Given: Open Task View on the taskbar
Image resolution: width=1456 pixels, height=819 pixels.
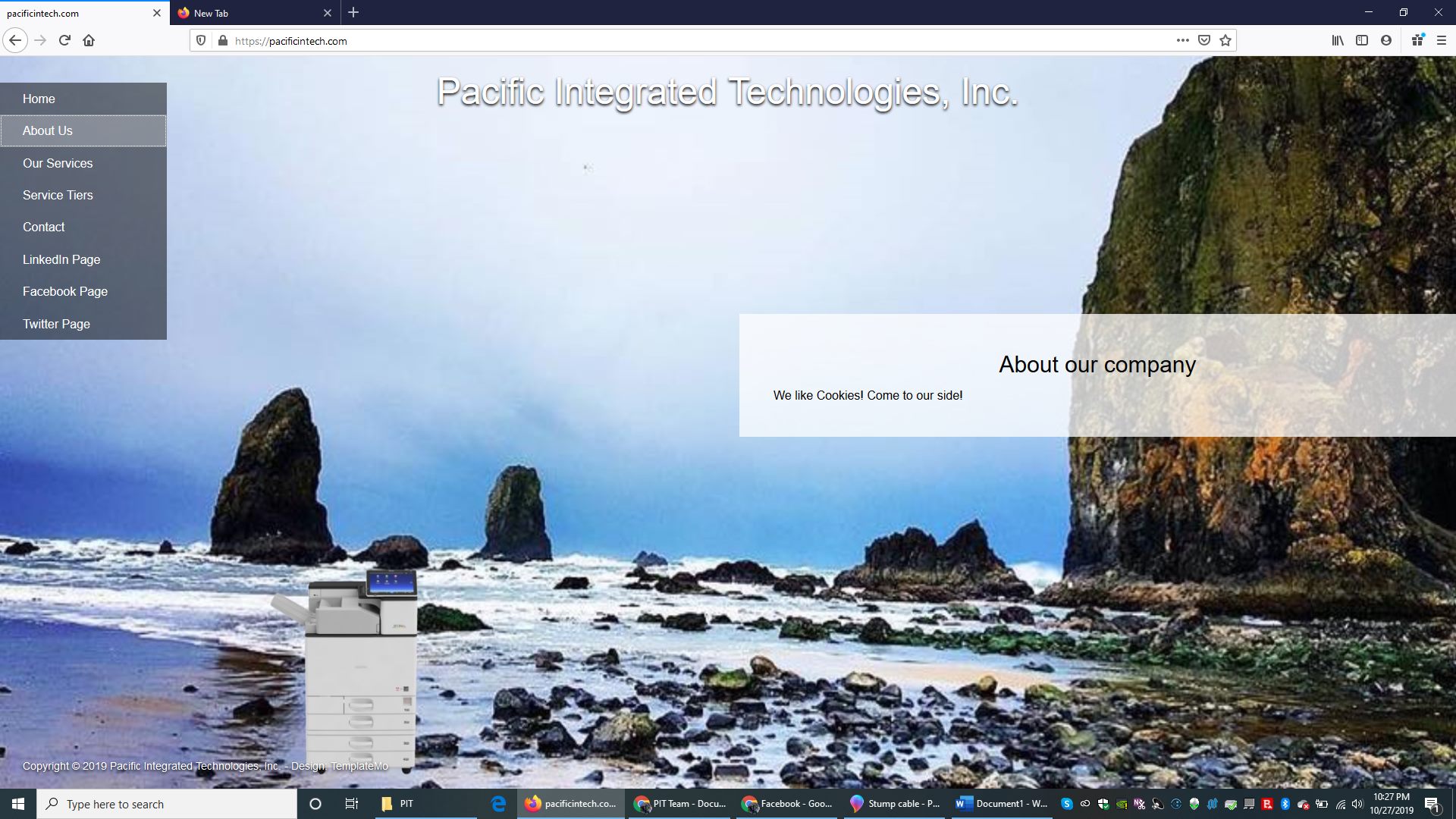Looking at the screenshot, I should coord(351,804).
